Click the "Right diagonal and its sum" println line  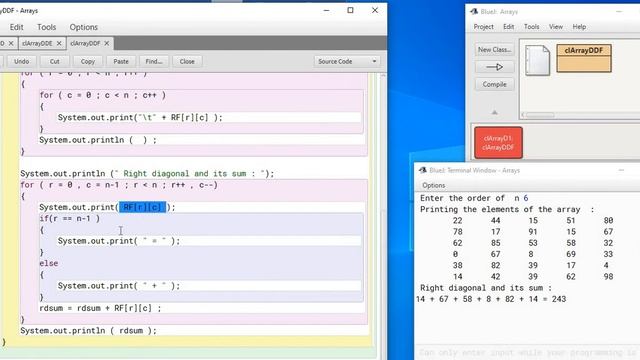[147, 173]
